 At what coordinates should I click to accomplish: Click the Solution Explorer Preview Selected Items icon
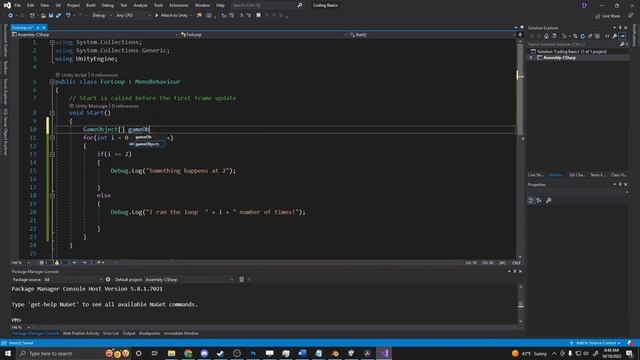tap(622, 36)
